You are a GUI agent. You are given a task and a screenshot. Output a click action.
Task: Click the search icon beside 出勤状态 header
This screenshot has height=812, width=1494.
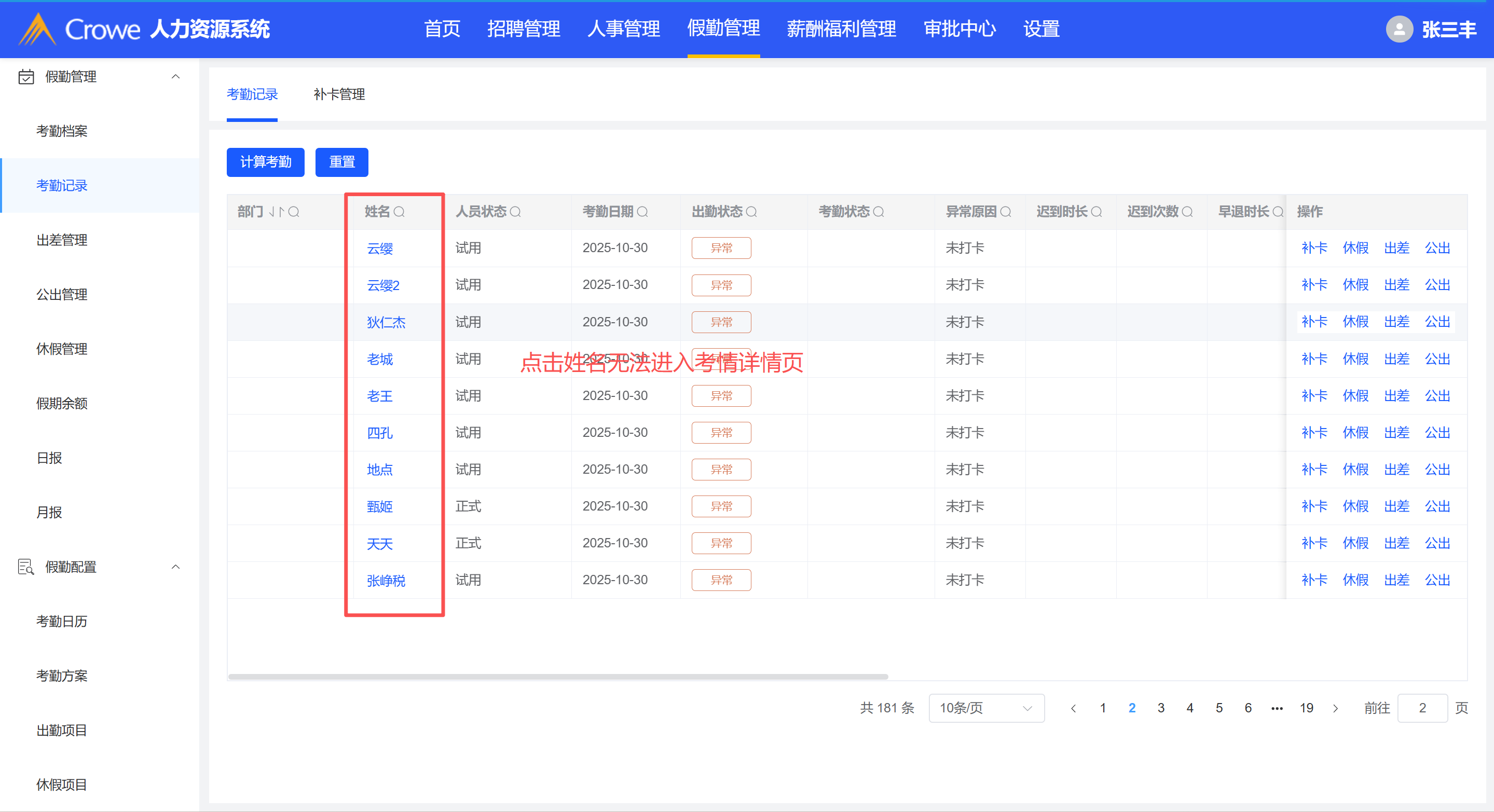751,212
